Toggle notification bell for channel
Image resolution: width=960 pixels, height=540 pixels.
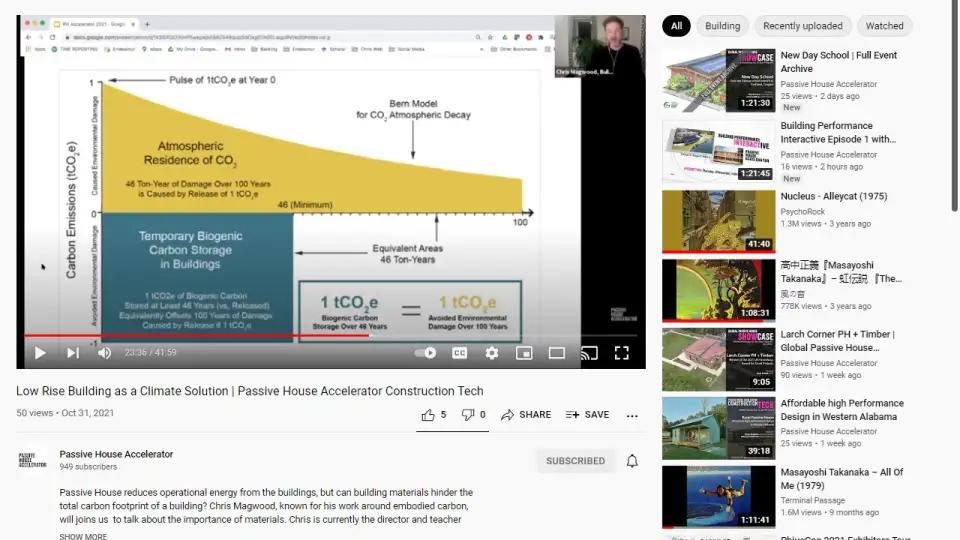coord(632,461)
